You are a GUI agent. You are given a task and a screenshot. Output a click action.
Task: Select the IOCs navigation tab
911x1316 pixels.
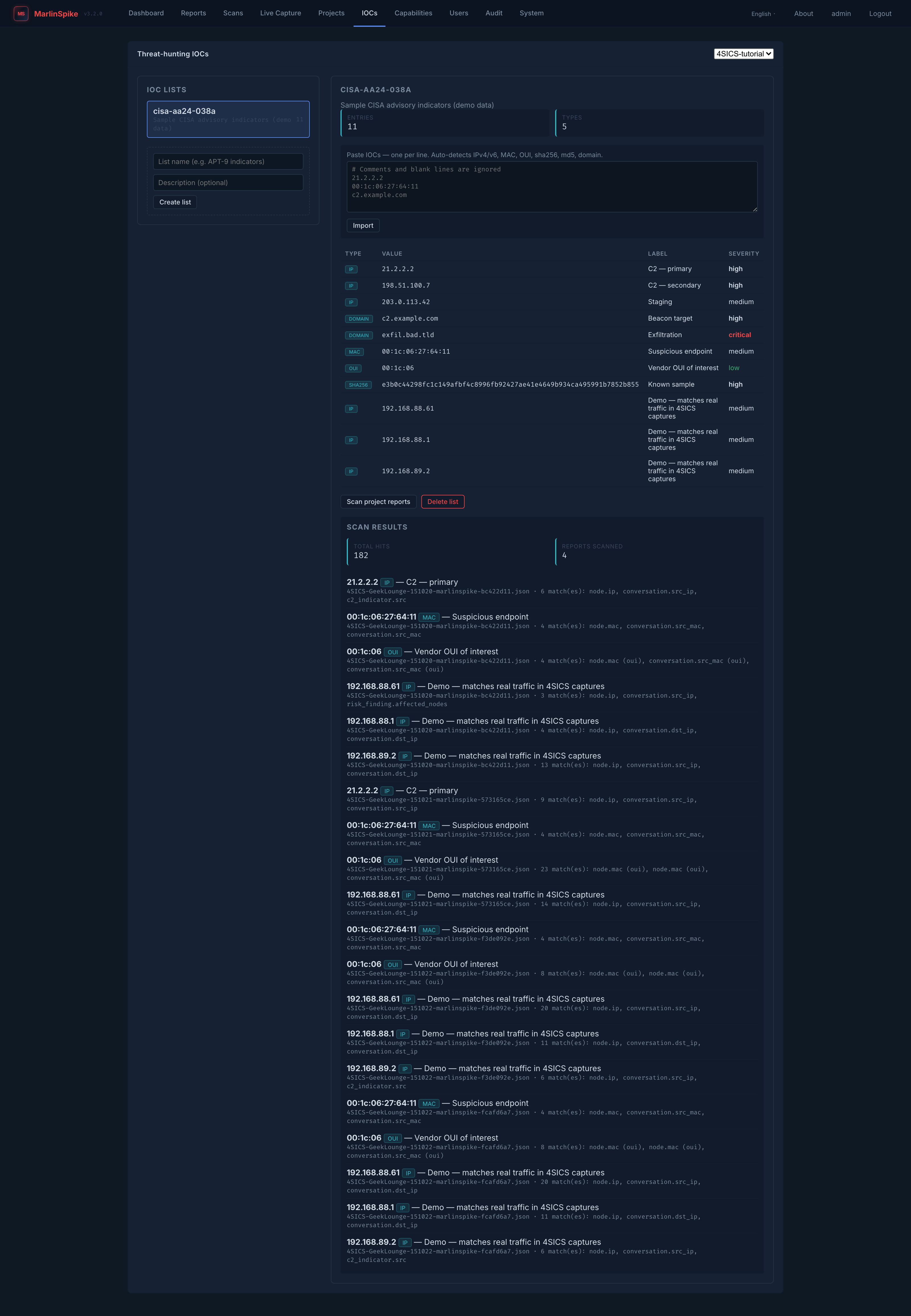click(x=369, y=13)
